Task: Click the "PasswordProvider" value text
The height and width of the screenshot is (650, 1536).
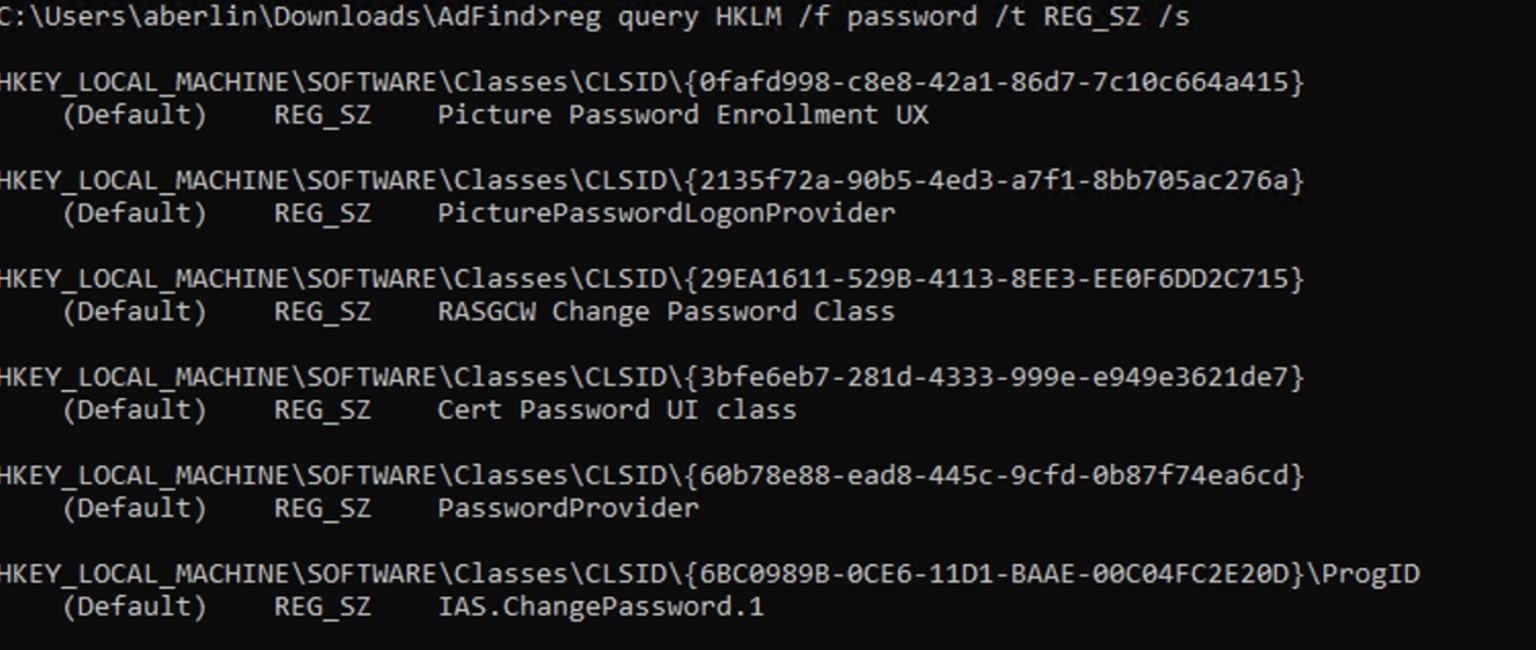Action: coord(568,508)
